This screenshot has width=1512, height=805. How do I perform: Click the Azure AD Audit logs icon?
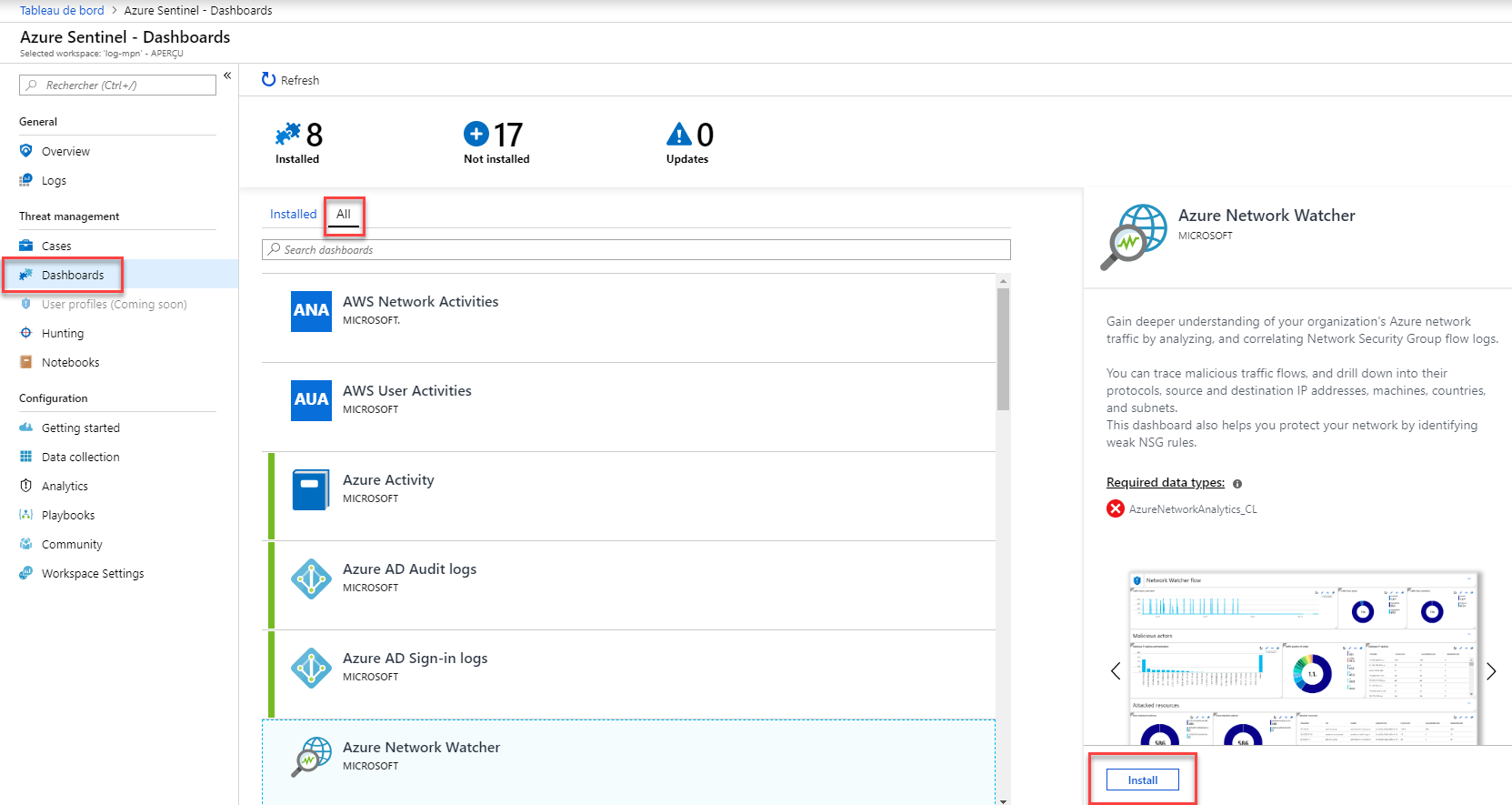[x=311, y=579]
